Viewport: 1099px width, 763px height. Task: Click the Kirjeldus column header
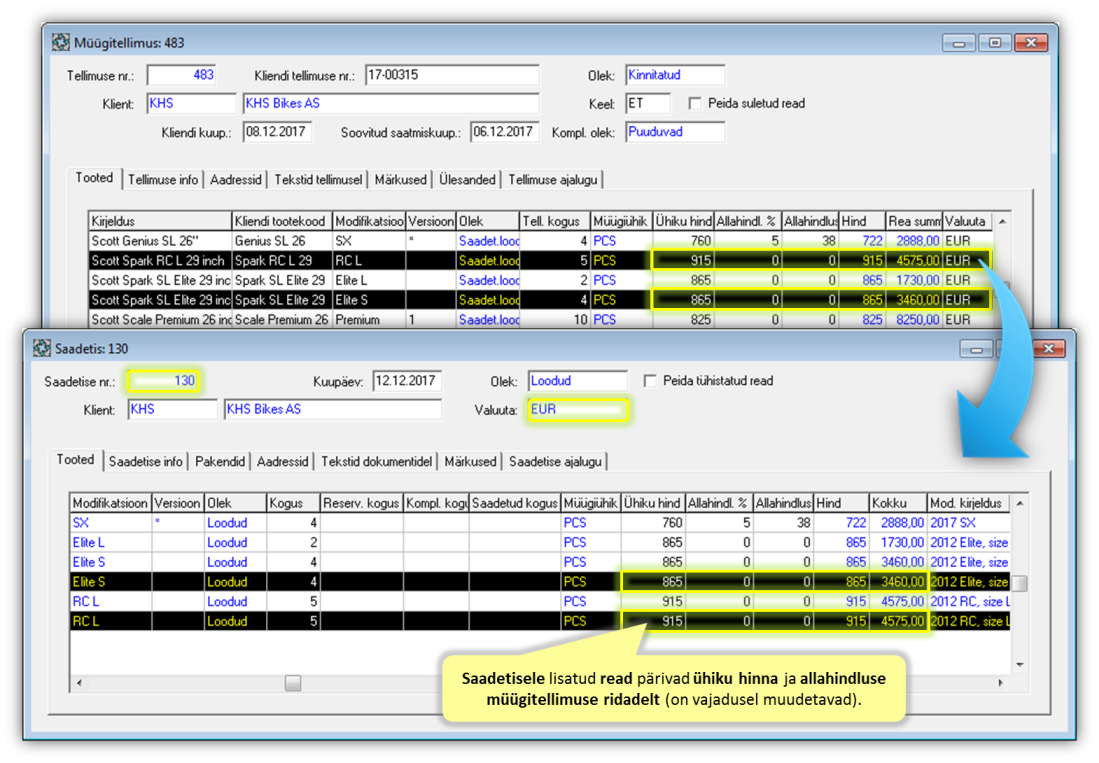point(160,221)
